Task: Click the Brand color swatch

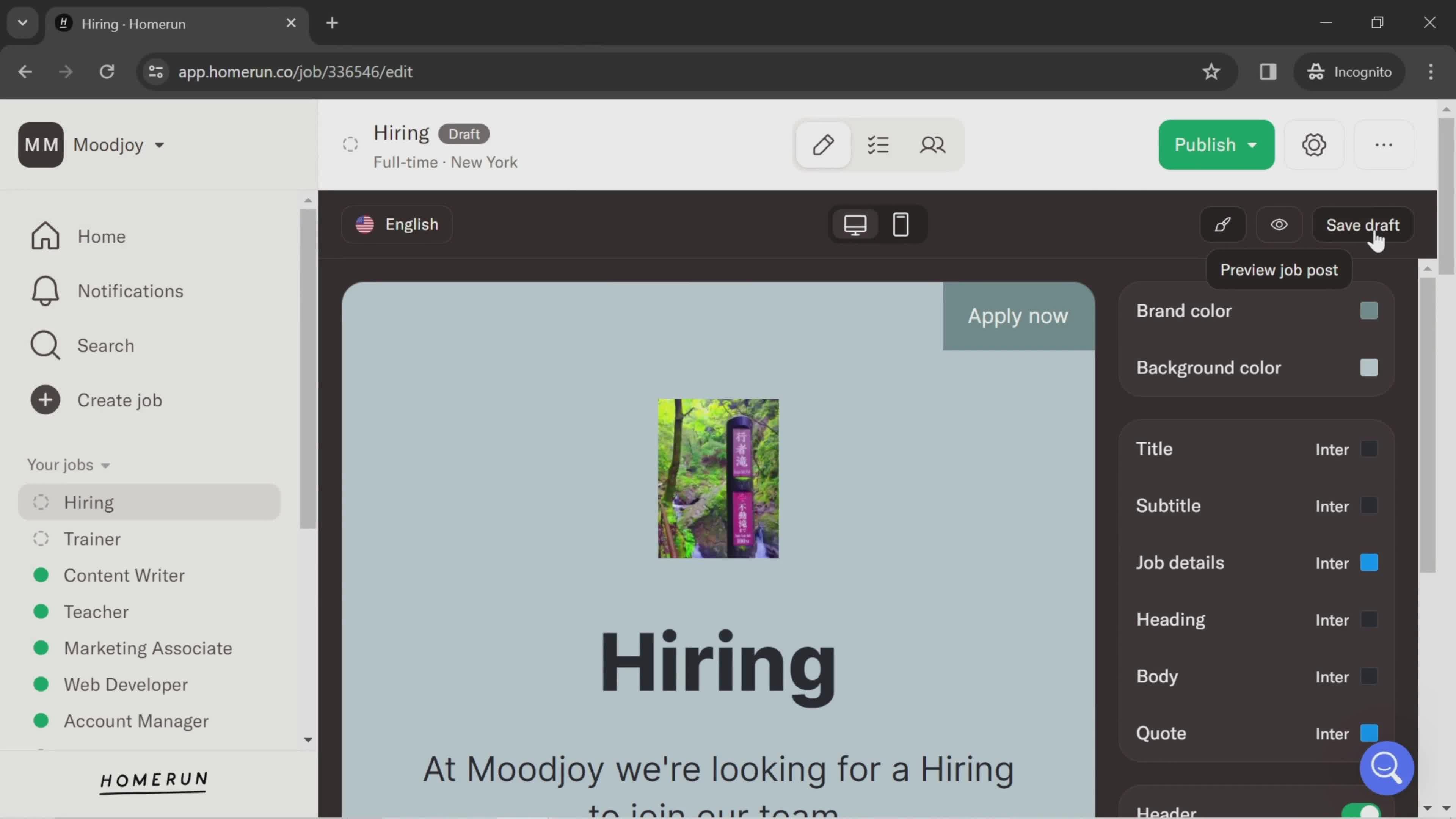Action: click(1369, 311)
